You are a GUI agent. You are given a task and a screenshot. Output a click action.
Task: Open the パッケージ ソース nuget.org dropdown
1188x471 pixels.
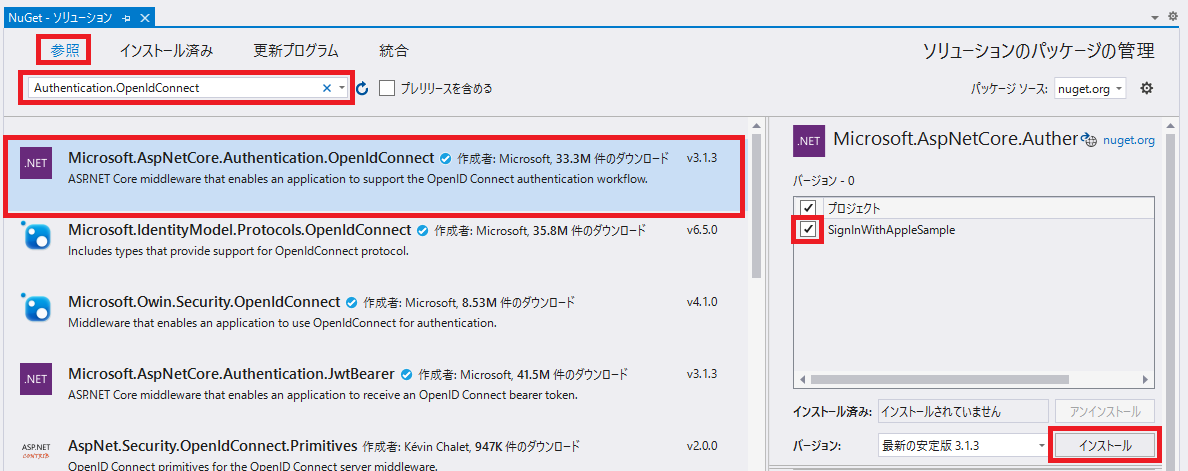pyautogui.click(x=1090, y=89)
